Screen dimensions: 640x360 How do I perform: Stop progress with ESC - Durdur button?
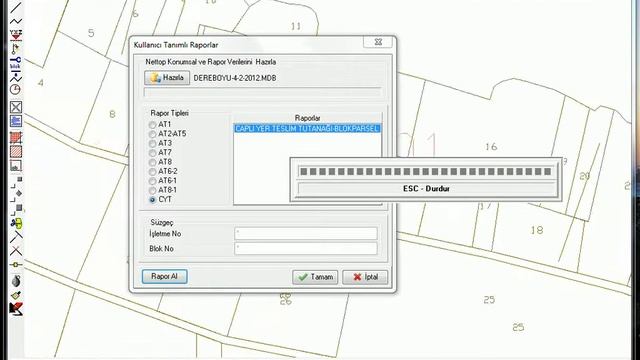426,189
